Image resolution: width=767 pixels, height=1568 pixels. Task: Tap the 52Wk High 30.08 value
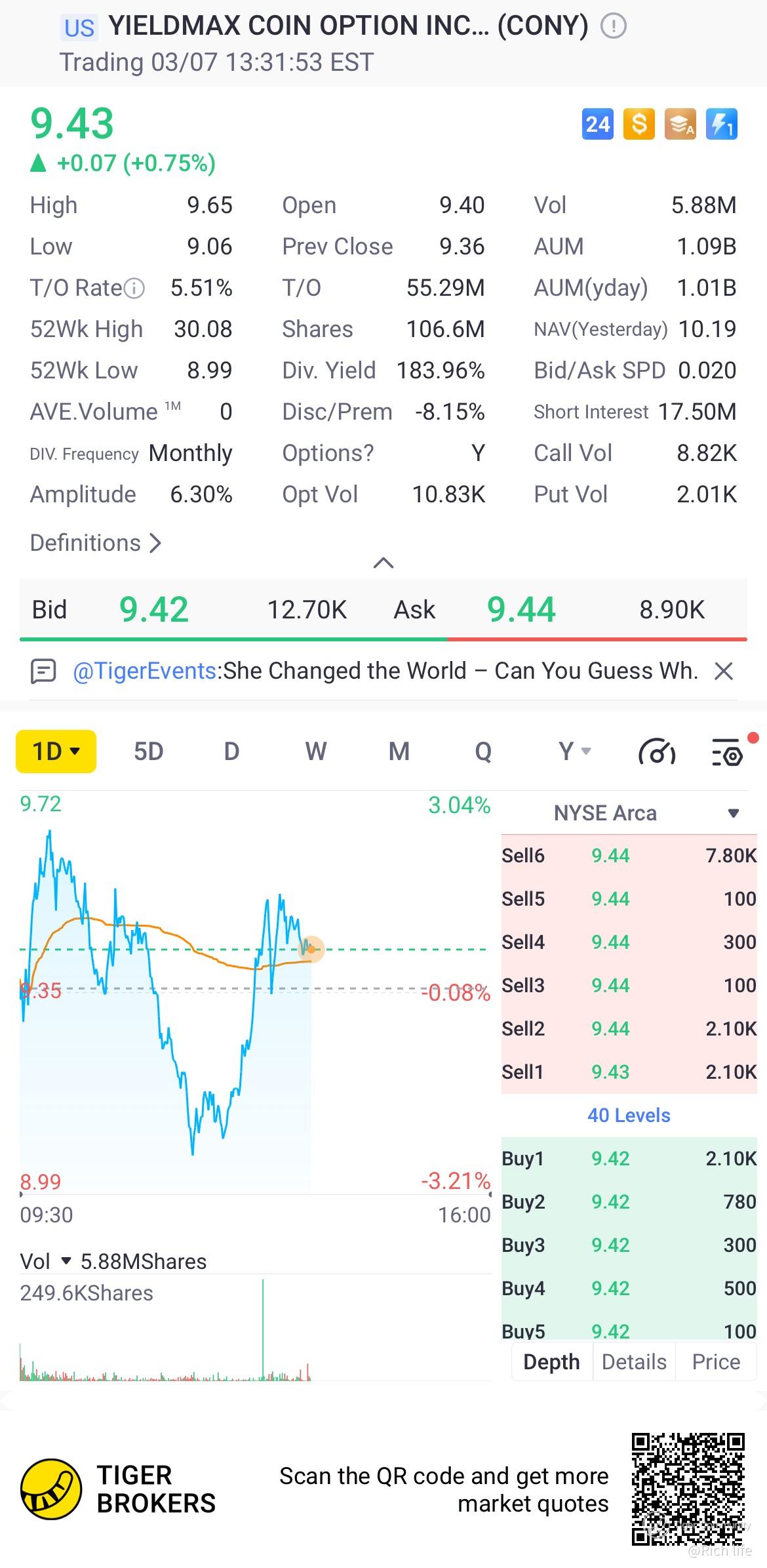click(203, 329)
